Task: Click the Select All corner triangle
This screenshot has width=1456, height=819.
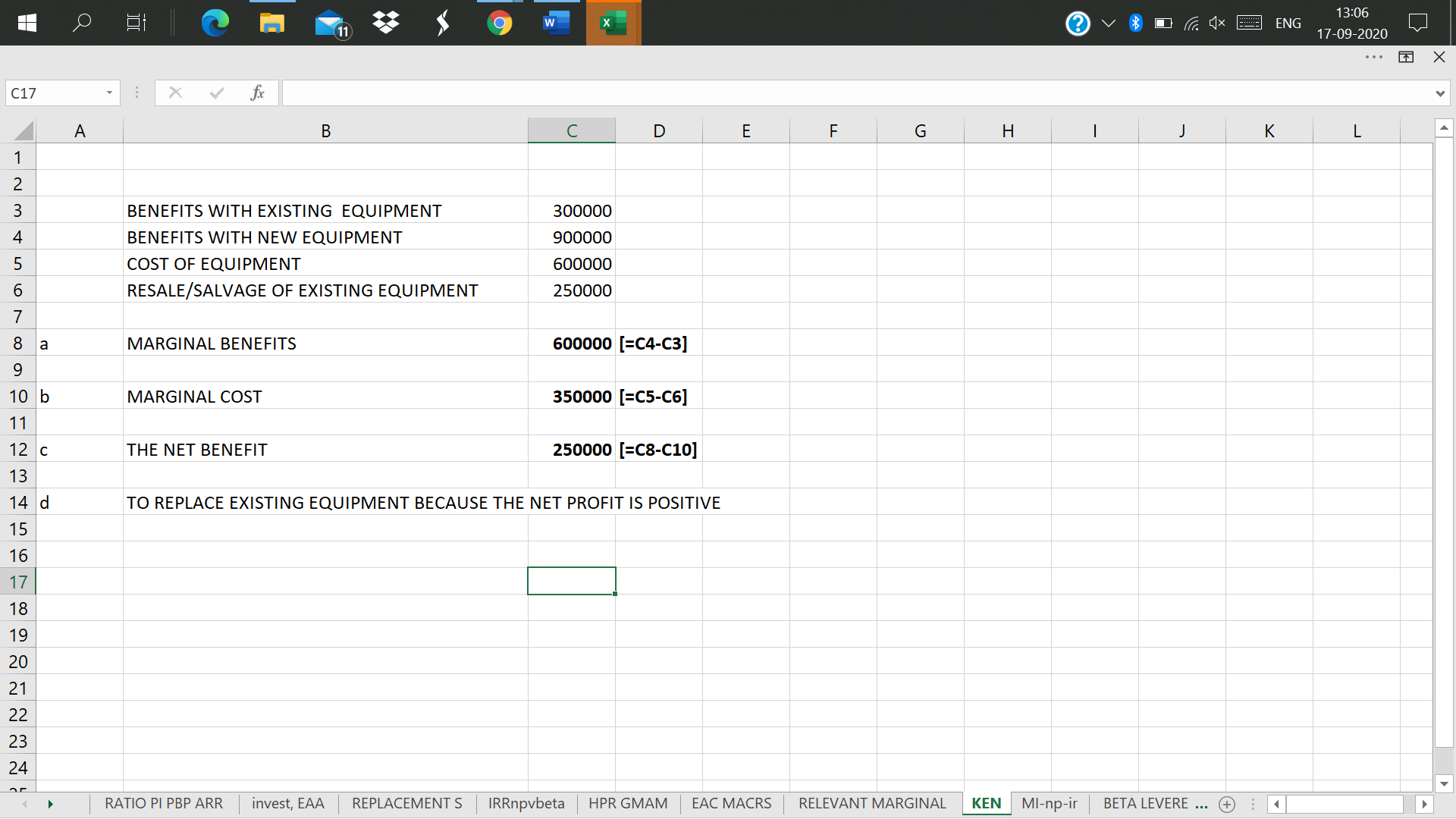Action: [x=23, y=130]
